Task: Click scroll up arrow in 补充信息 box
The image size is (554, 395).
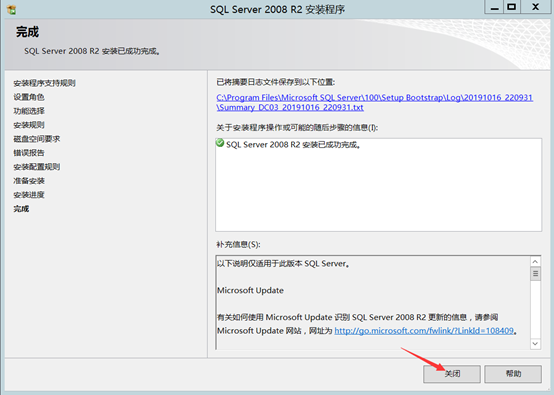Action: click(x=535, y=262)
